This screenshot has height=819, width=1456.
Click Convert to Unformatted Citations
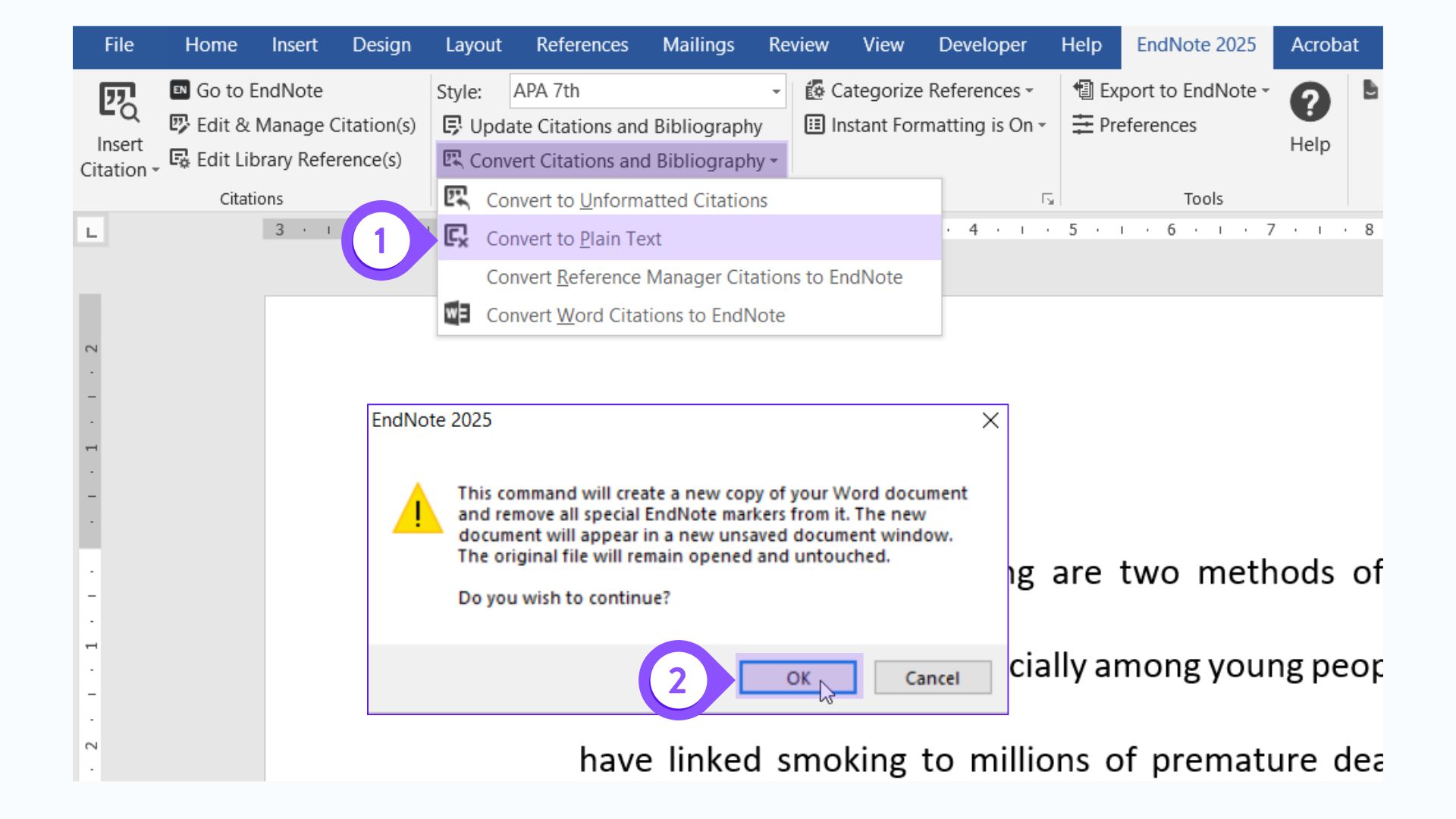click(x=626, y=199)
